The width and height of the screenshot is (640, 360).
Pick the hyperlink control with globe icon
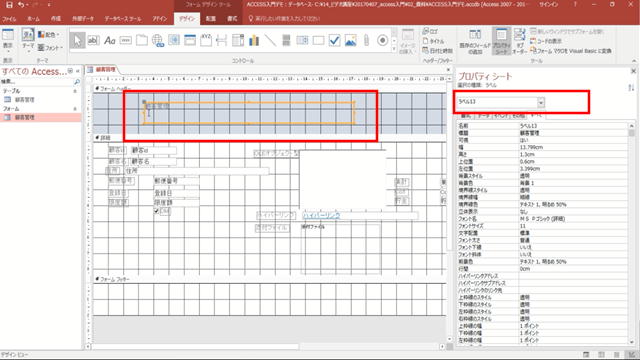point(158,40)
